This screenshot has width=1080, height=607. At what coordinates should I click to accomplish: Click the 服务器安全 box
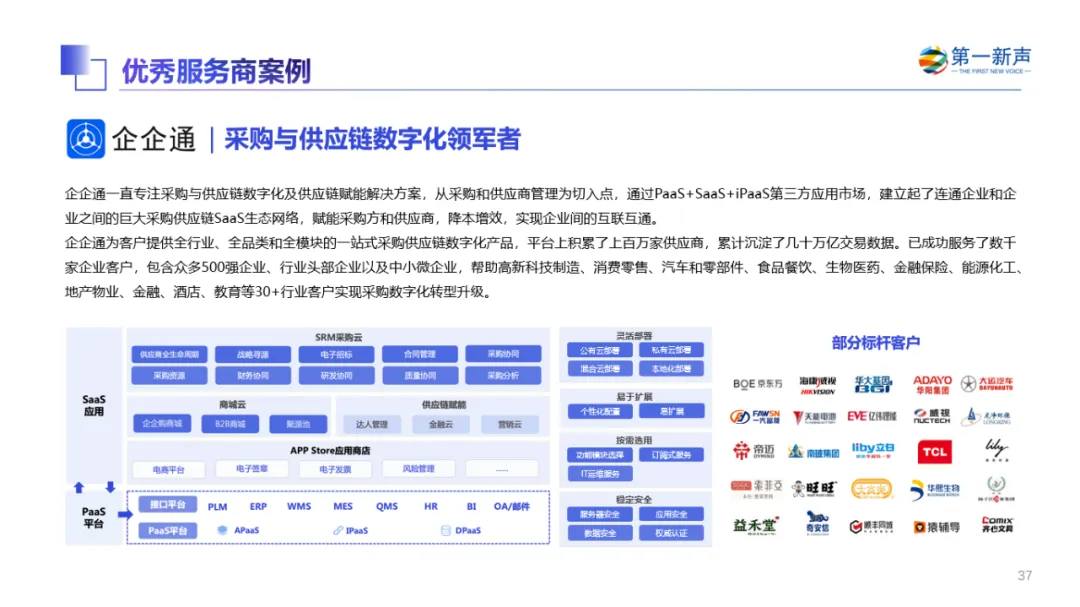click(x=600, y=515)
